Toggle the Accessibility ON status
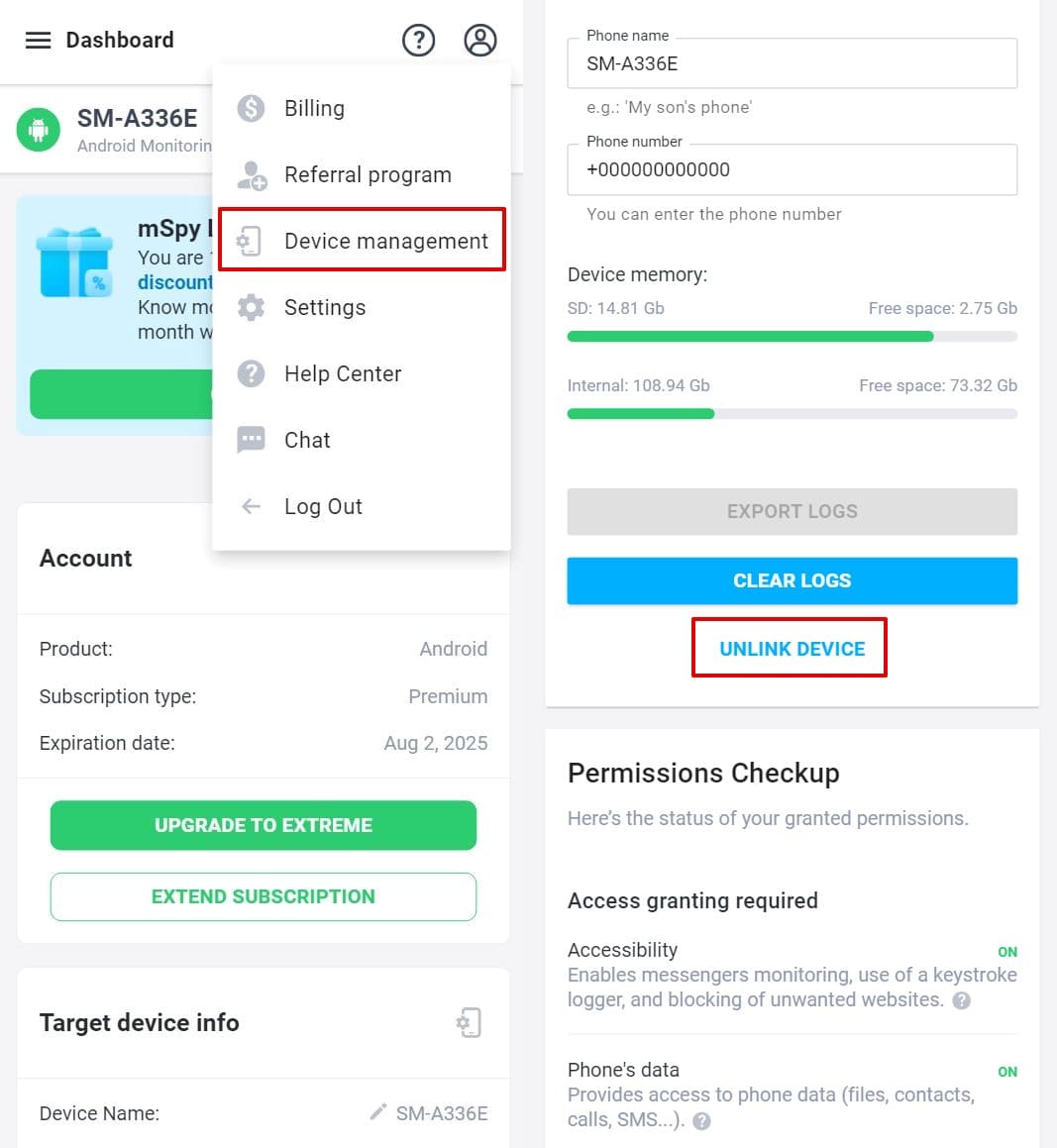The height and width of the screenshot is (1148, 1057). click(1007, 952)
